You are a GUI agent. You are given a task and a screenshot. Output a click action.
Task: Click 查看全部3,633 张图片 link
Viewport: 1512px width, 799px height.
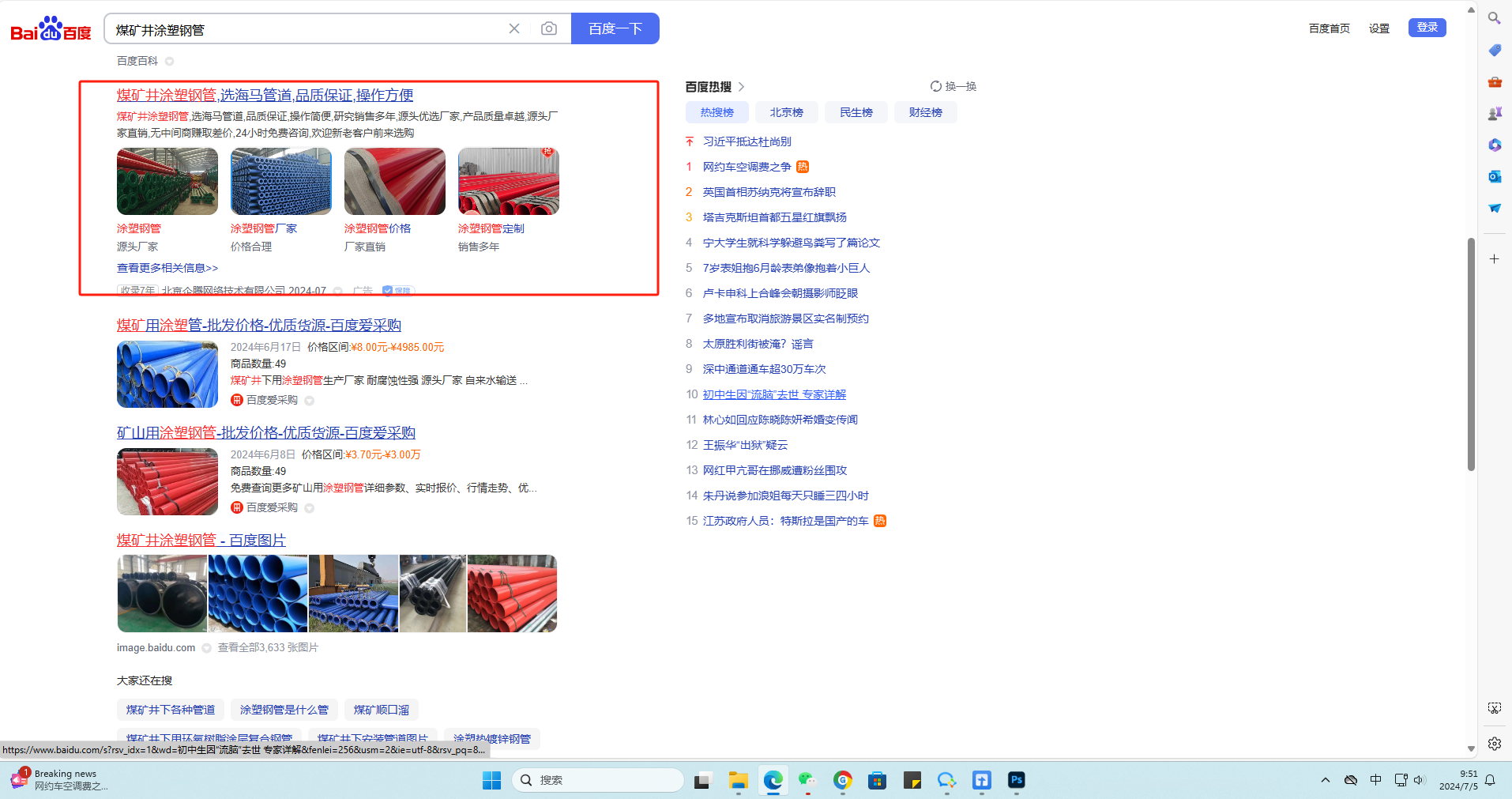click(x=268, y=648)
